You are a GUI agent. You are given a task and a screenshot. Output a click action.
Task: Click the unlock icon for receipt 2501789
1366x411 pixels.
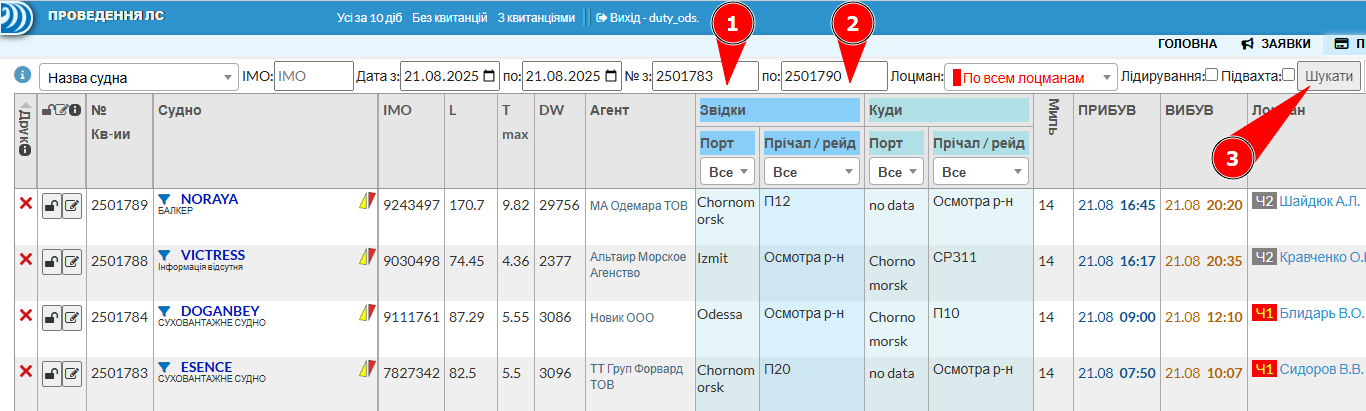pos(50,207)
